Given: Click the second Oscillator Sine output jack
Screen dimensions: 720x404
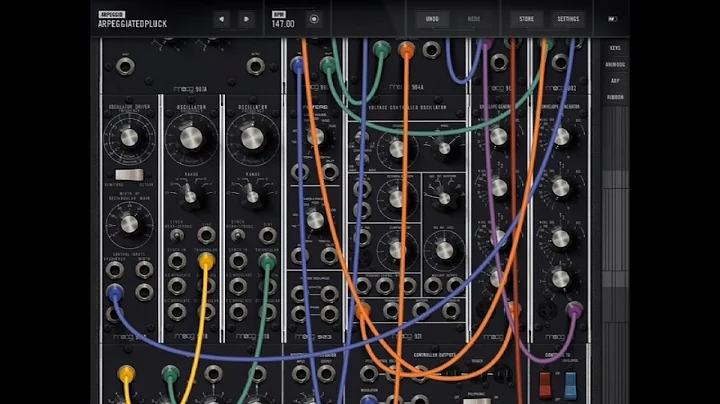Looking at the screenshot, I should pyautogui.click(x=267, y=236).
